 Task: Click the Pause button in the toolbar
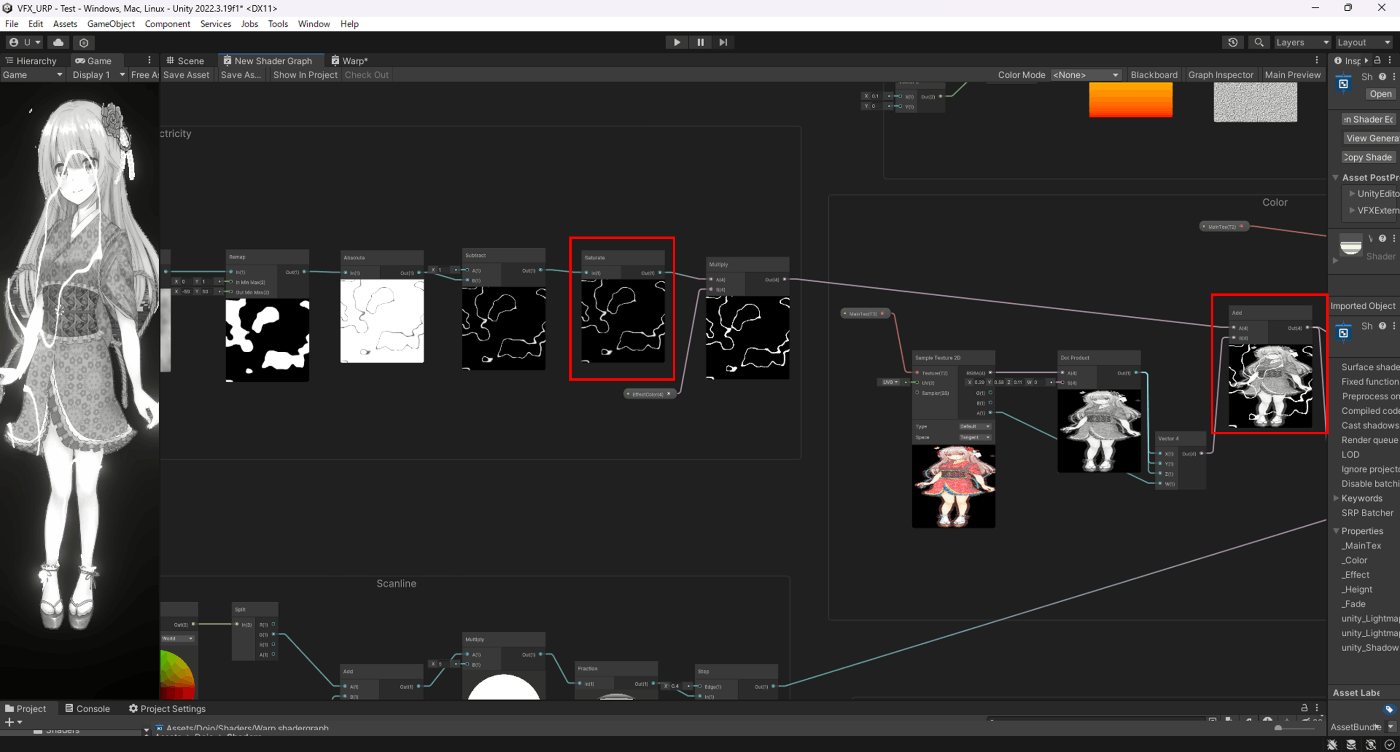(x=700, y=42)
